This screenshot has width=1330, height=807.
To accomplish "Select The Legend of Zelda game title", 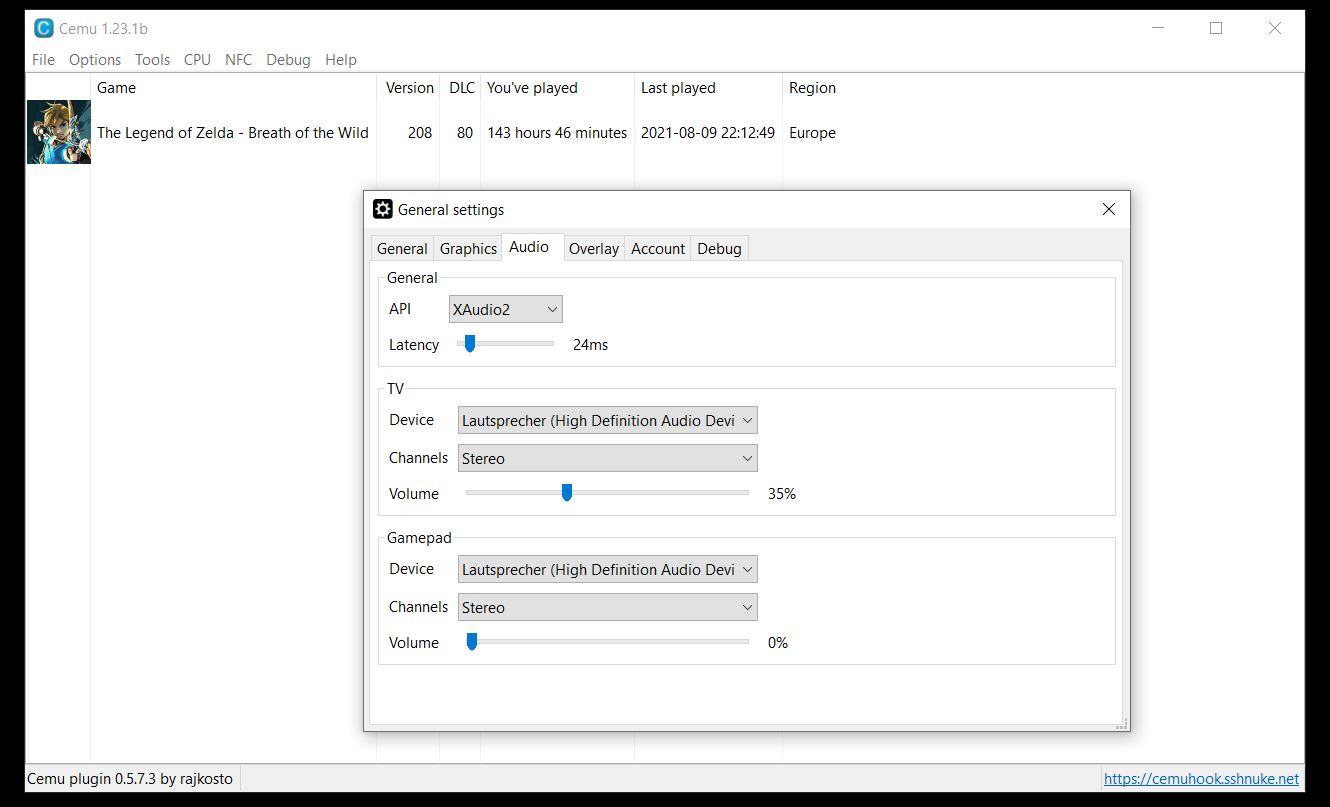I will tap(233, 132).
